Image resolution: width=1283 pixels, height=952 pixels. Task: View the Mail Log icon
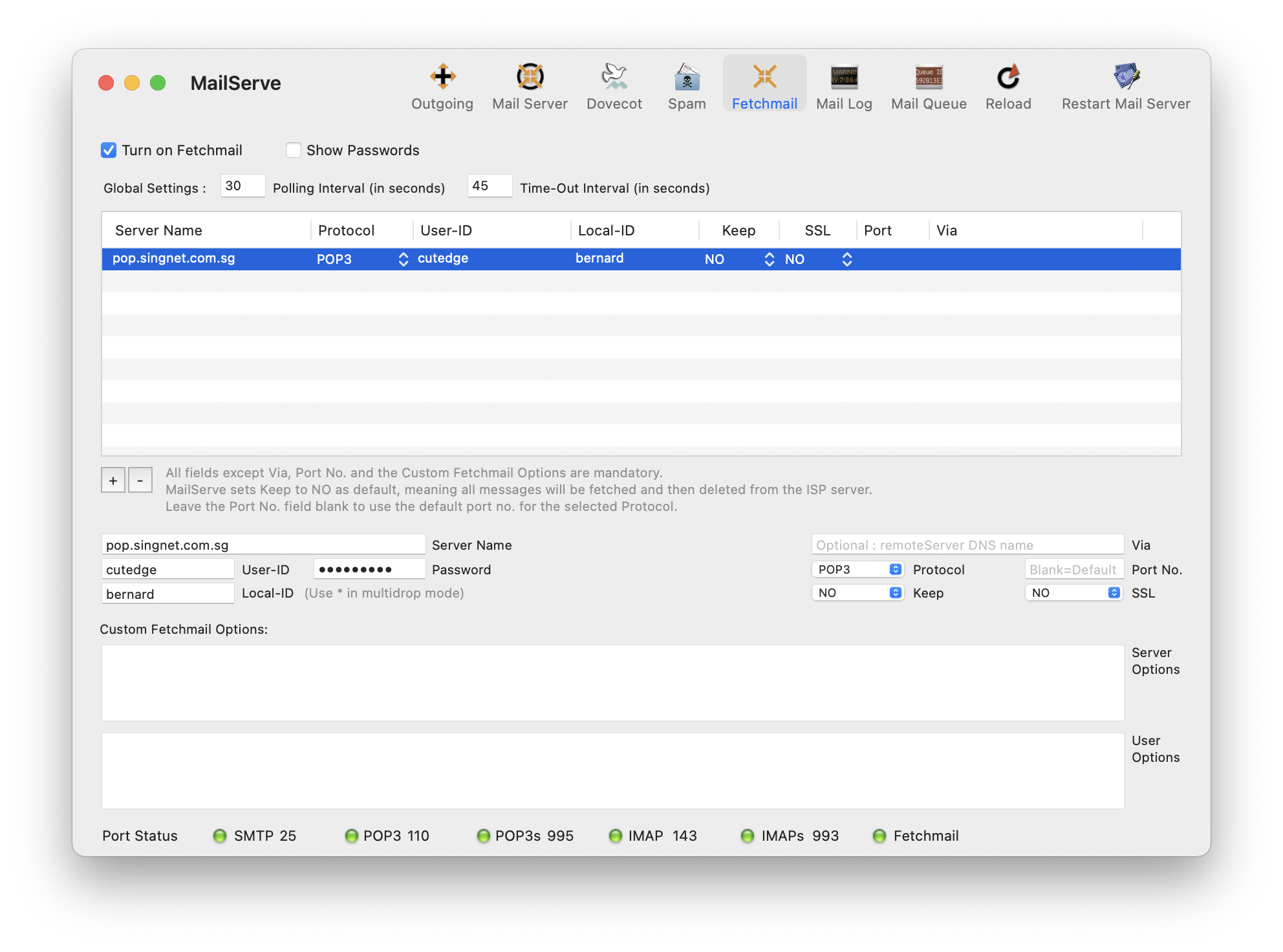tap(844, 86)
